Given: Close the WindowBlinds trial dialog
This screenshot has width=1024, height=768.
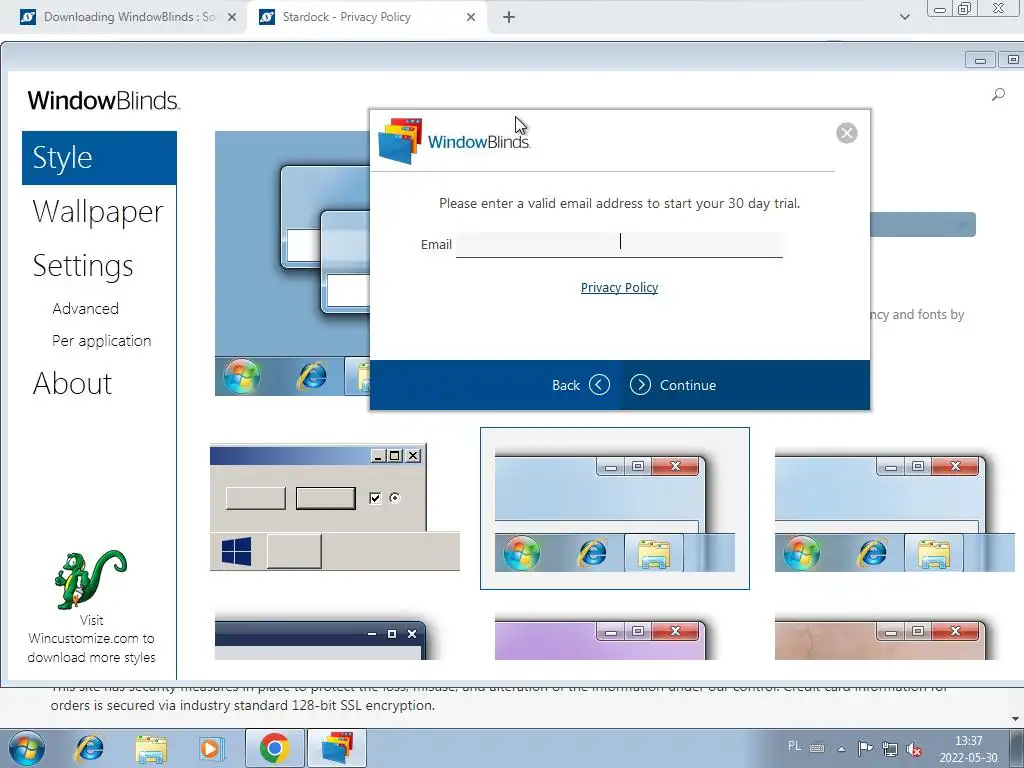Looking at the screenshot, I should click(x=846, y=133).
